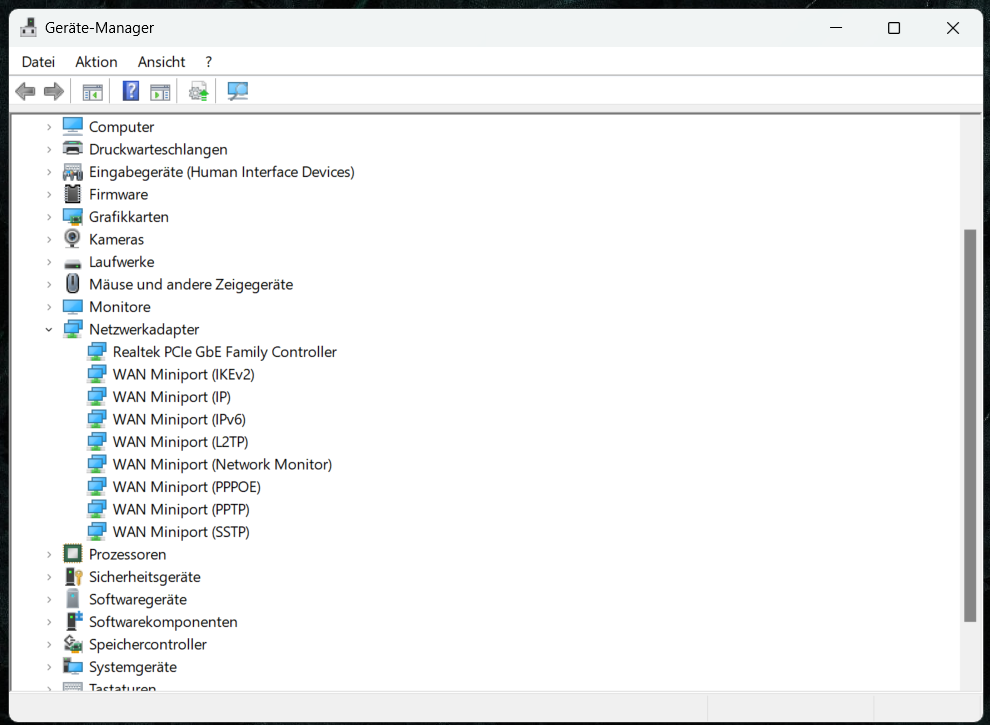
Task: Toggle the action pane toolbar icon
Action: [160, 92]
